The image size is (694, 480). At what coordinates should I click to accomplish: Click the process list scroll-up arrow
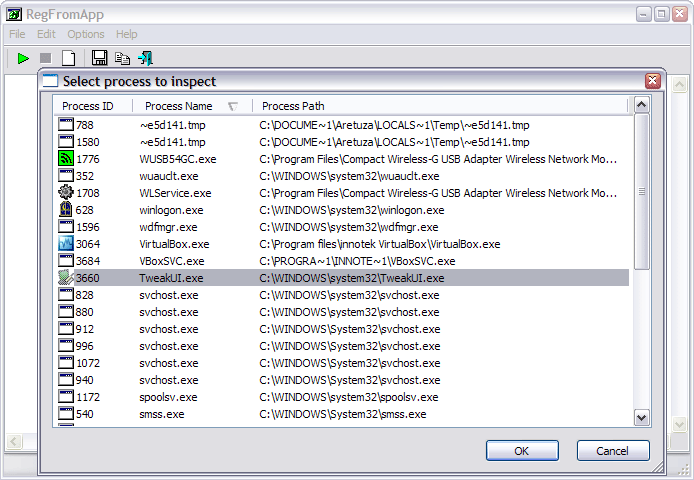642,105
